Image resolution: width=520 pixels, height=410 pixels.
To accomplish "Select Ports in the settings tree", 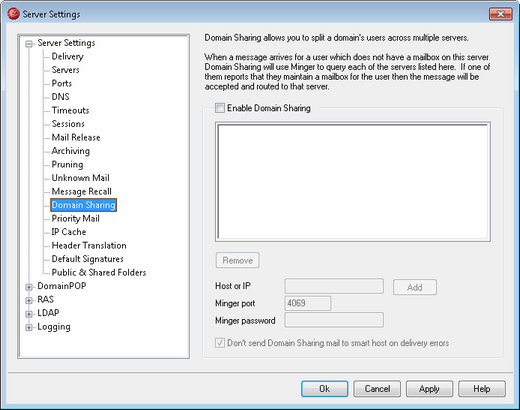I will 62,83.
